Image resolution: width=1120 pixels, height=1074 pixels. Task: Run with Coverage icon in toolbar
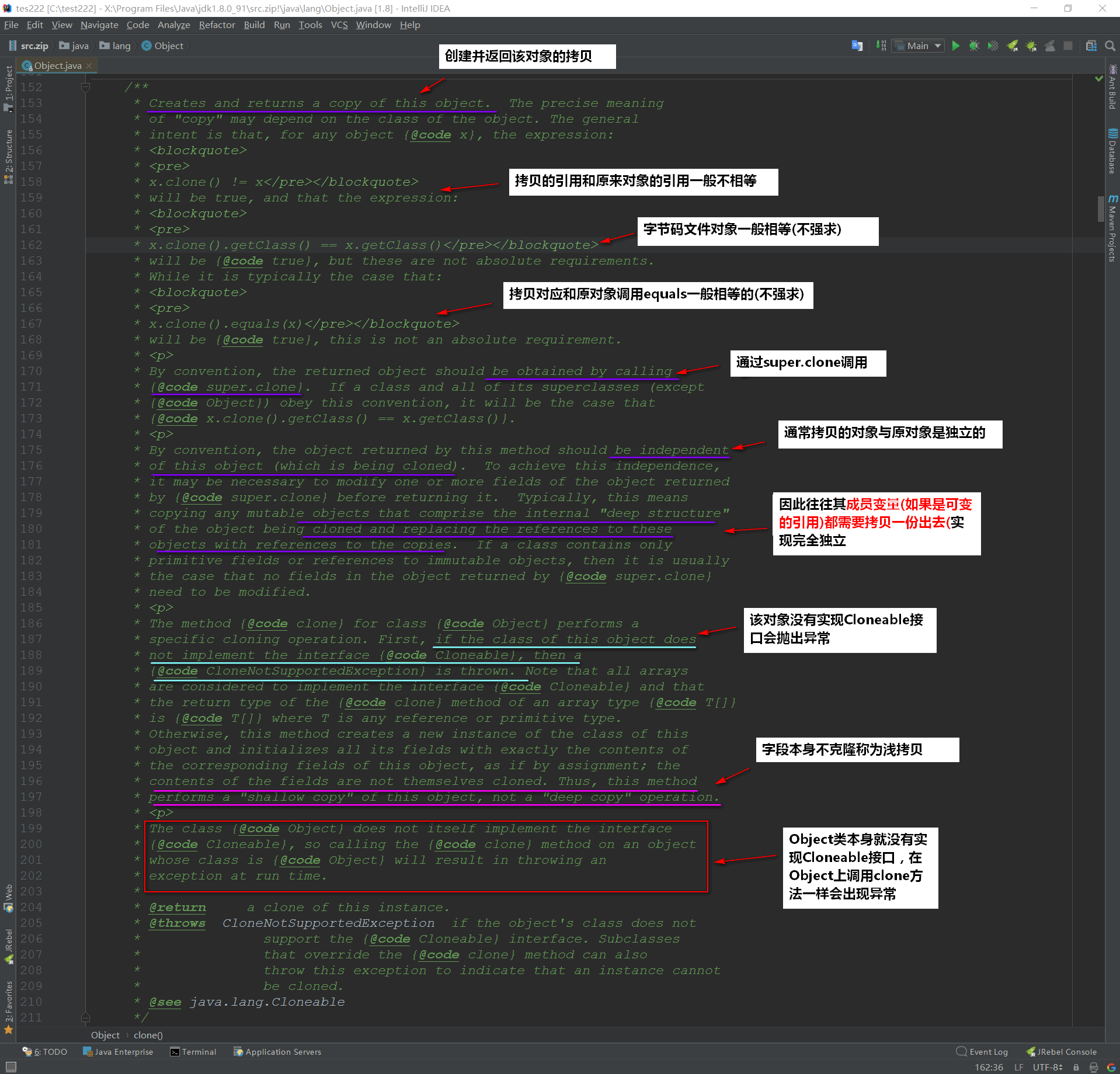[x=993, y=46]
